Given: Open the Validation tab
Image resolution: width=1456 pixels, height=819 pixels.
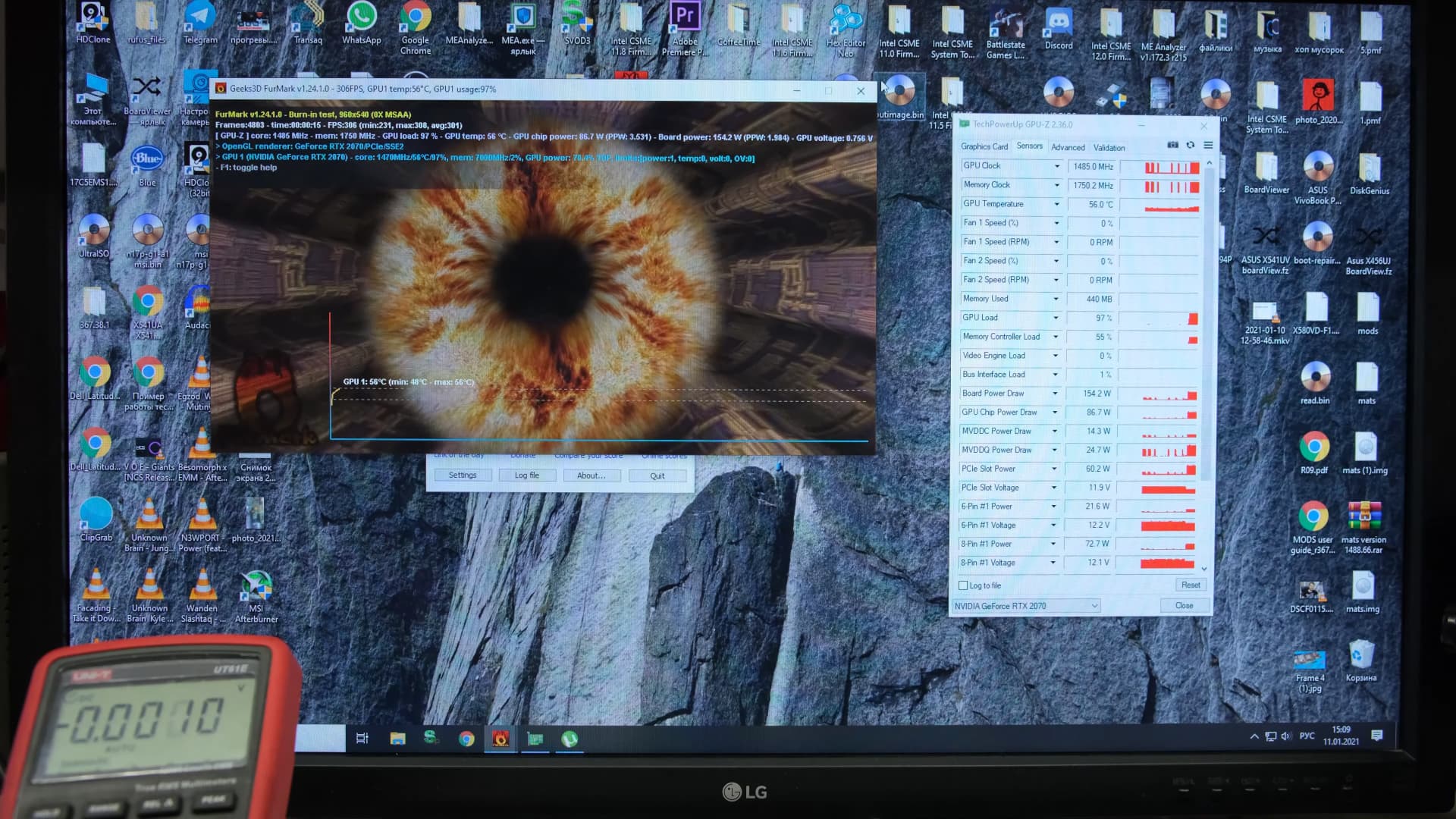Looking at the screenshot, I should click(1109, 148).
